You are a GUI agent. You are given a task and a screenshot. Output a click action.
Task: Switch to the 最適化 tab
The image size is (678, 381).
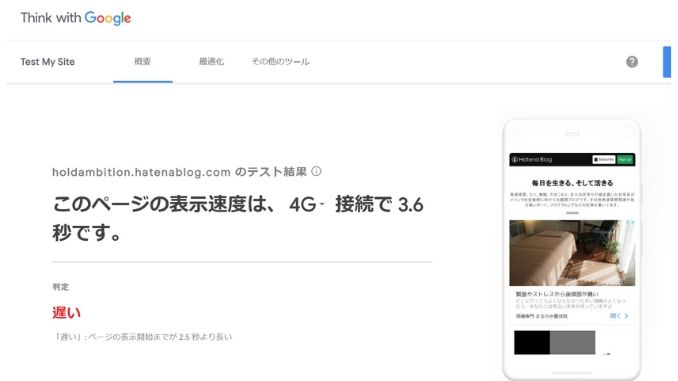pos(211,61)
